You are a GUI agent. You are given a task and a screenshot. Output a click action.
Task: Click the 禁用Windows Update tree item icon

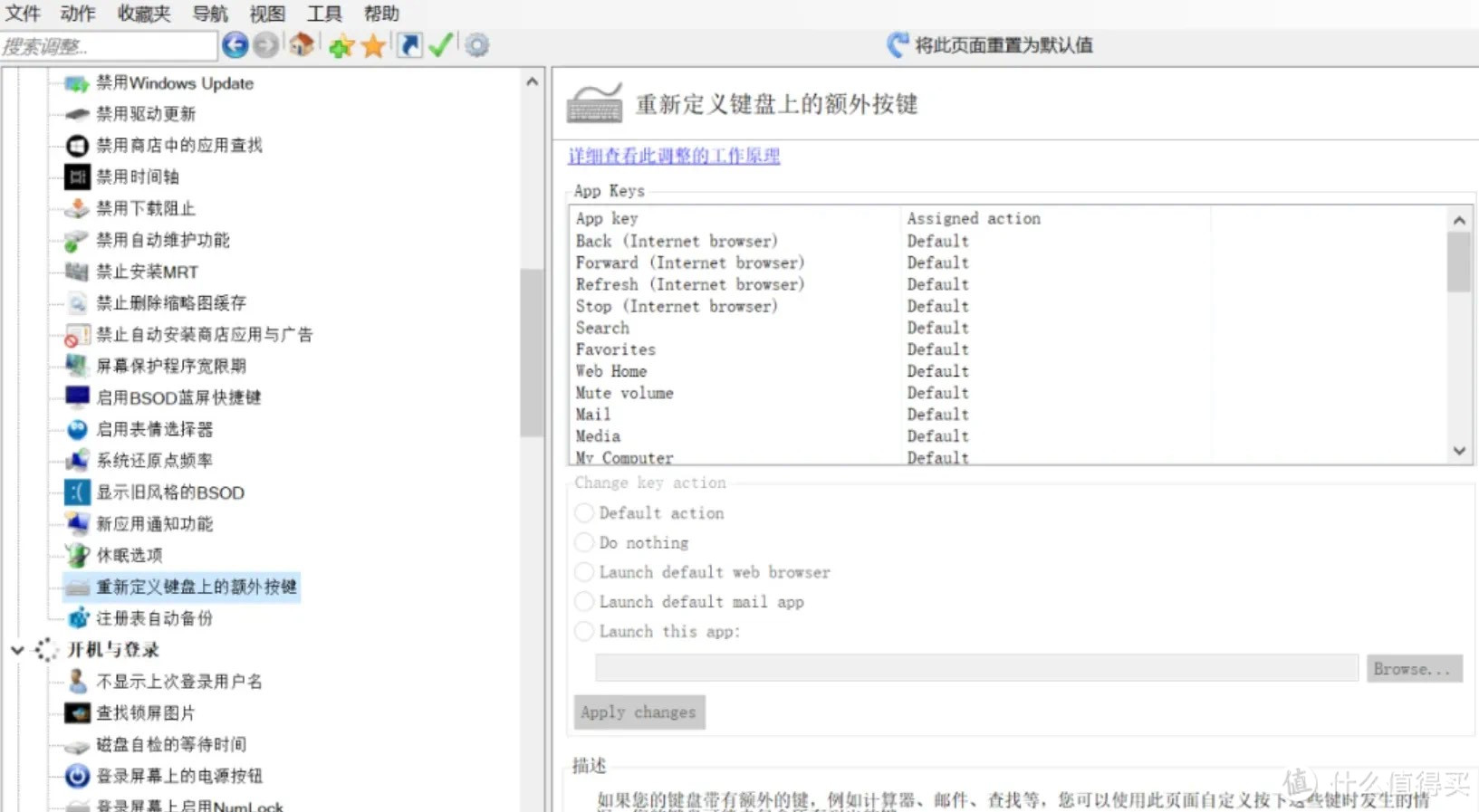[x=77, y=83]
